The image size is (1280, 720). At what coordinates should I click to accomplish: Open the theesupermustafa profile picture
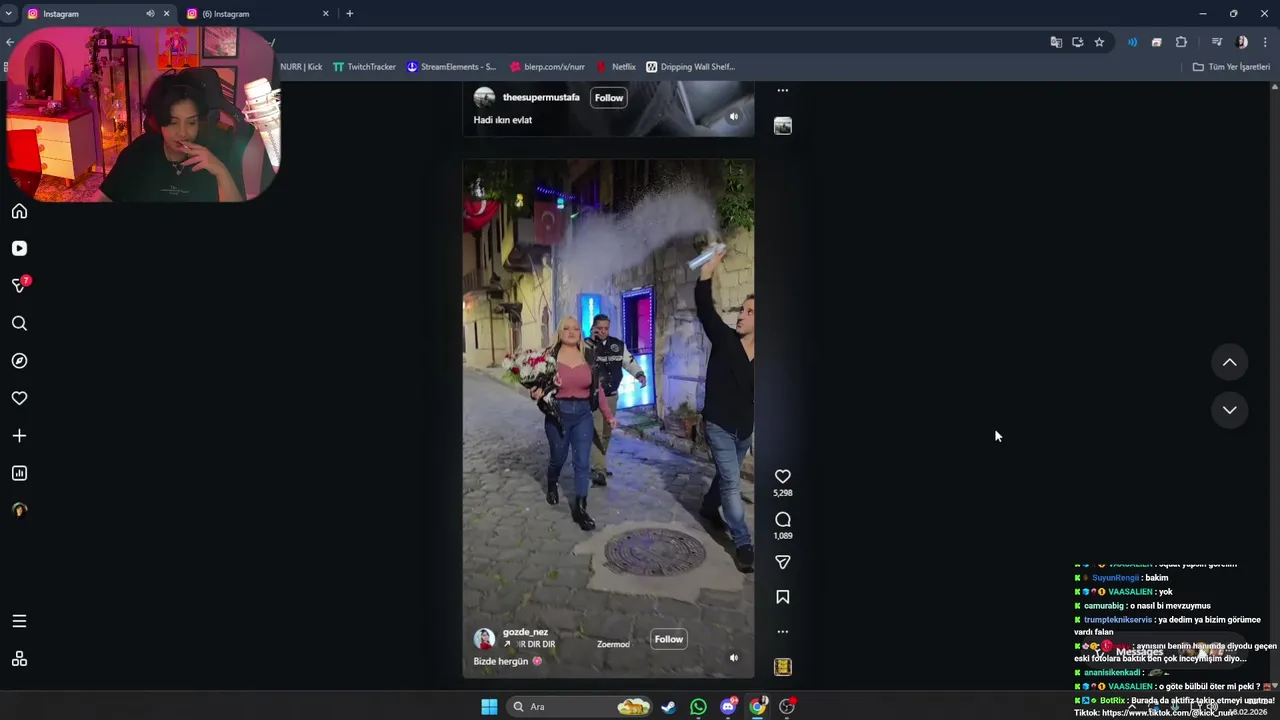click(484, 97)
